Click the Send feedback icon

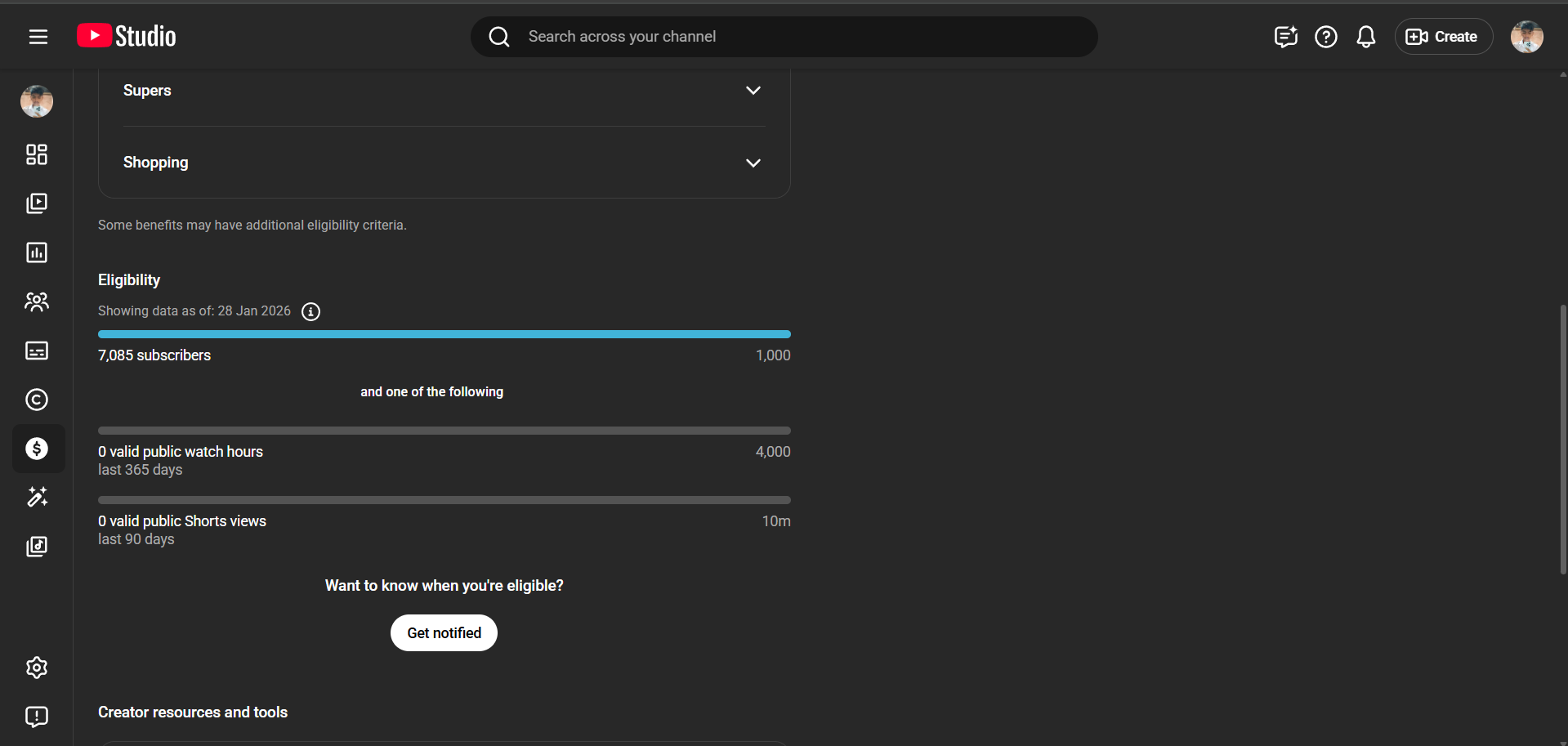(37, 717)
